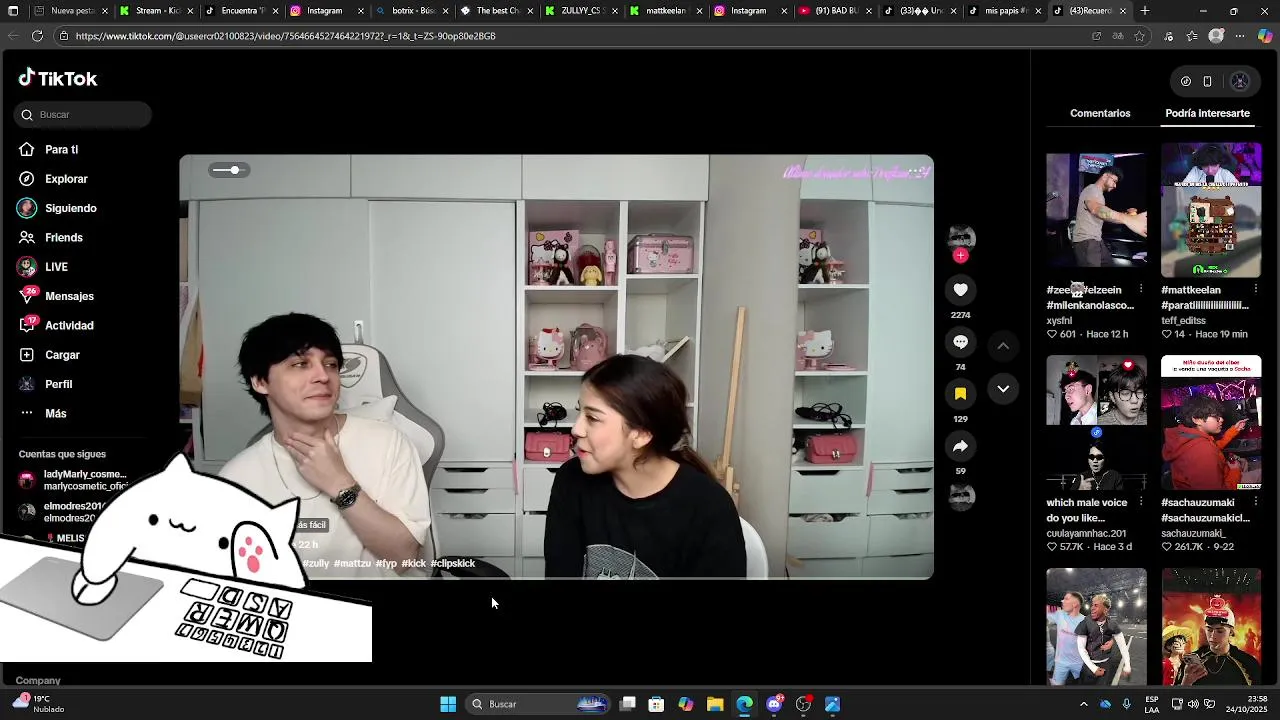The image size is (1280, 720).
Task: Switch to 'The best Ch' browser tab
Action: tap(497, 11)
